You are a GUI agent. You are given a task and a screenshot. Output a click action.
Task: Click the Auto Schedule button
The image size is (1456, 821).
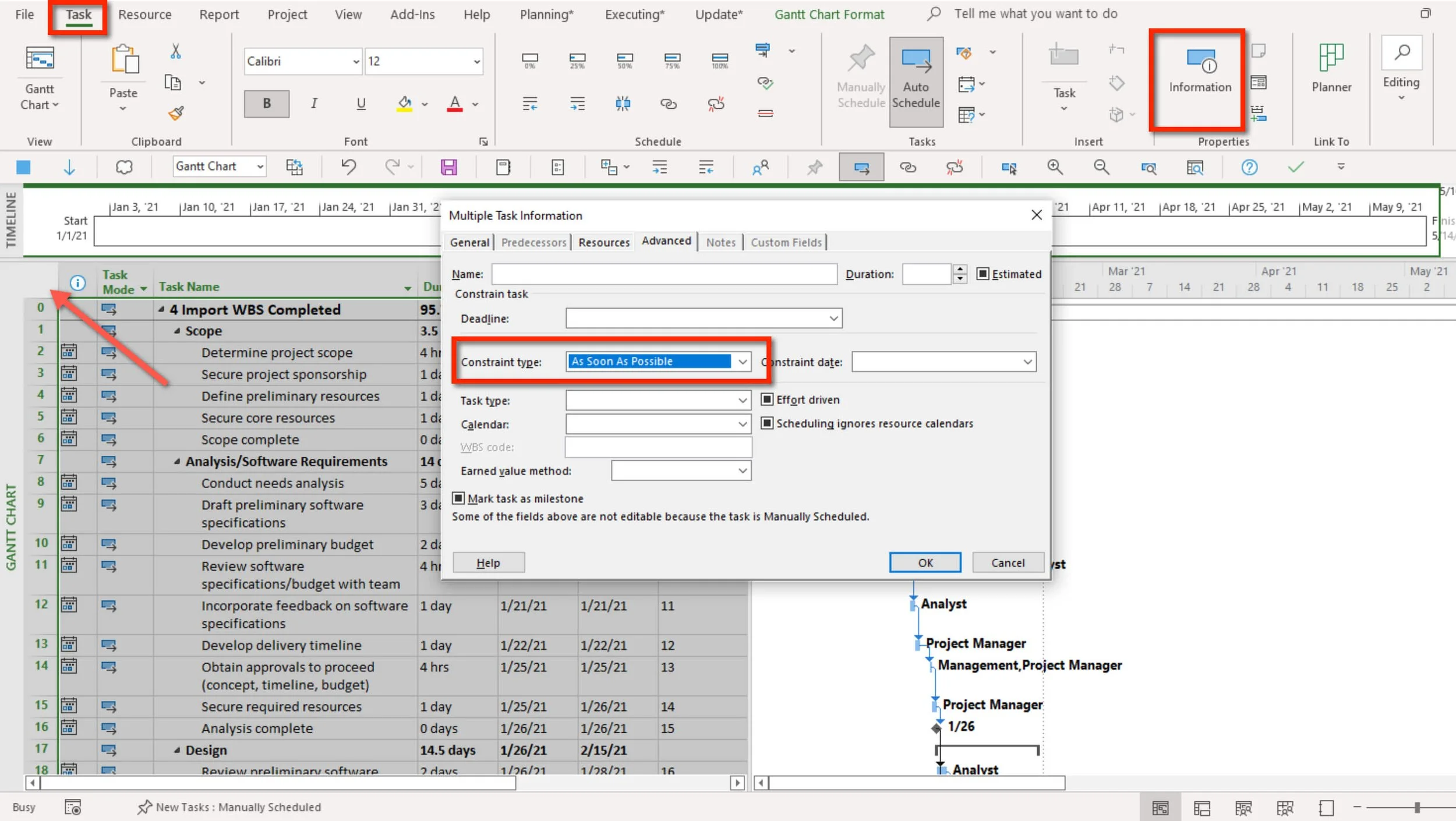click(916, 82)
